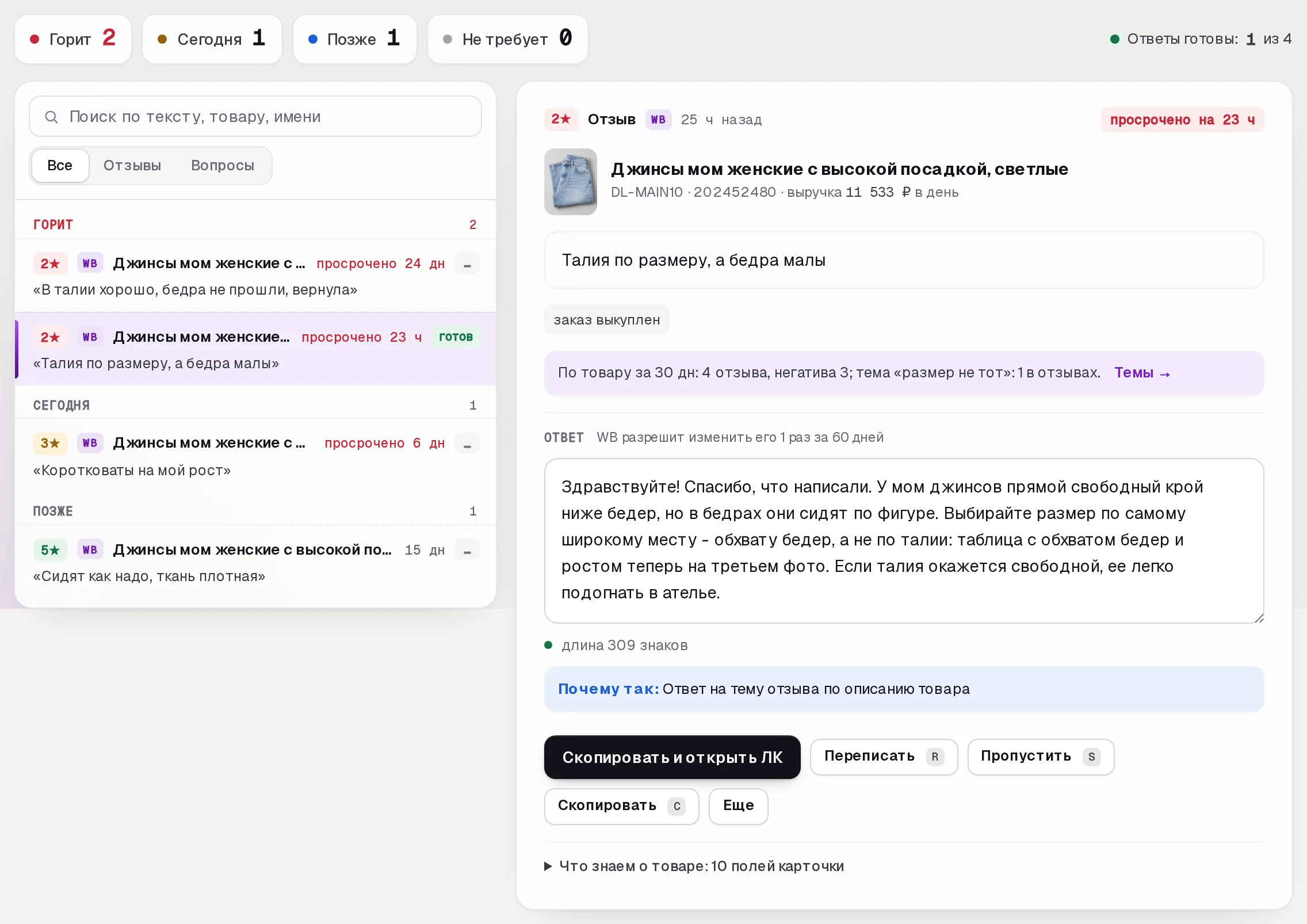This screenshot has width=1307, height=924.
Task: Open more menu on the просрочено 24 дн row
Action: pos(467,264)
